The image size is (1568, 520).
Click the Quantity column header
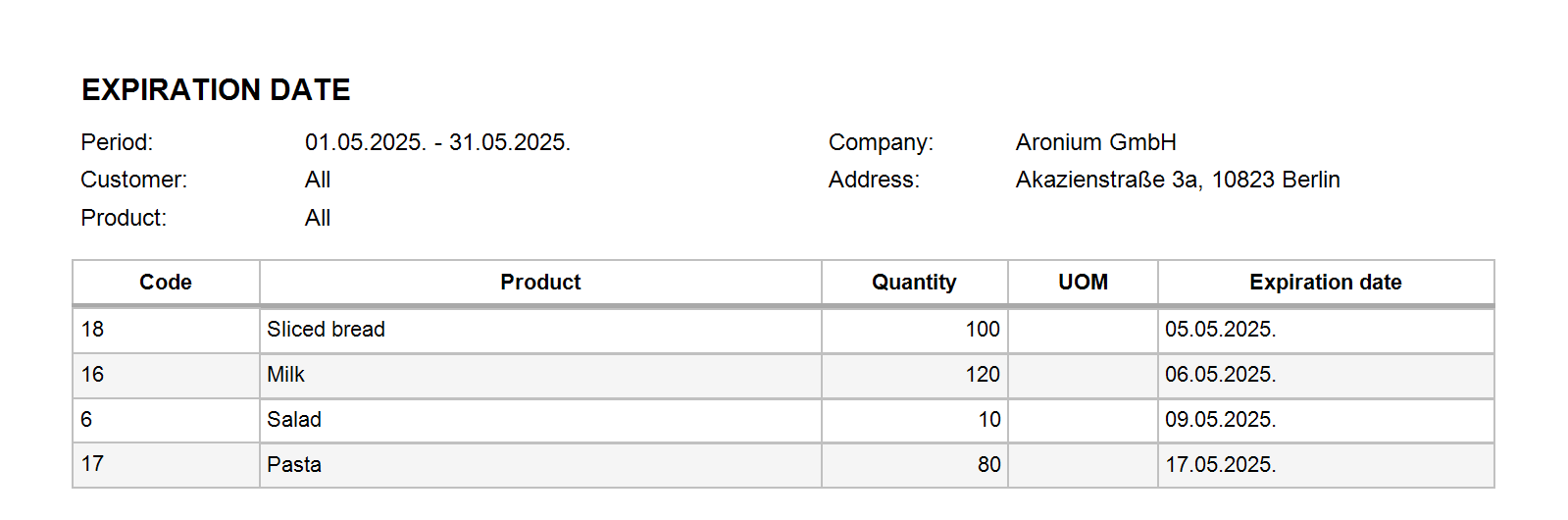click(914, 283)
